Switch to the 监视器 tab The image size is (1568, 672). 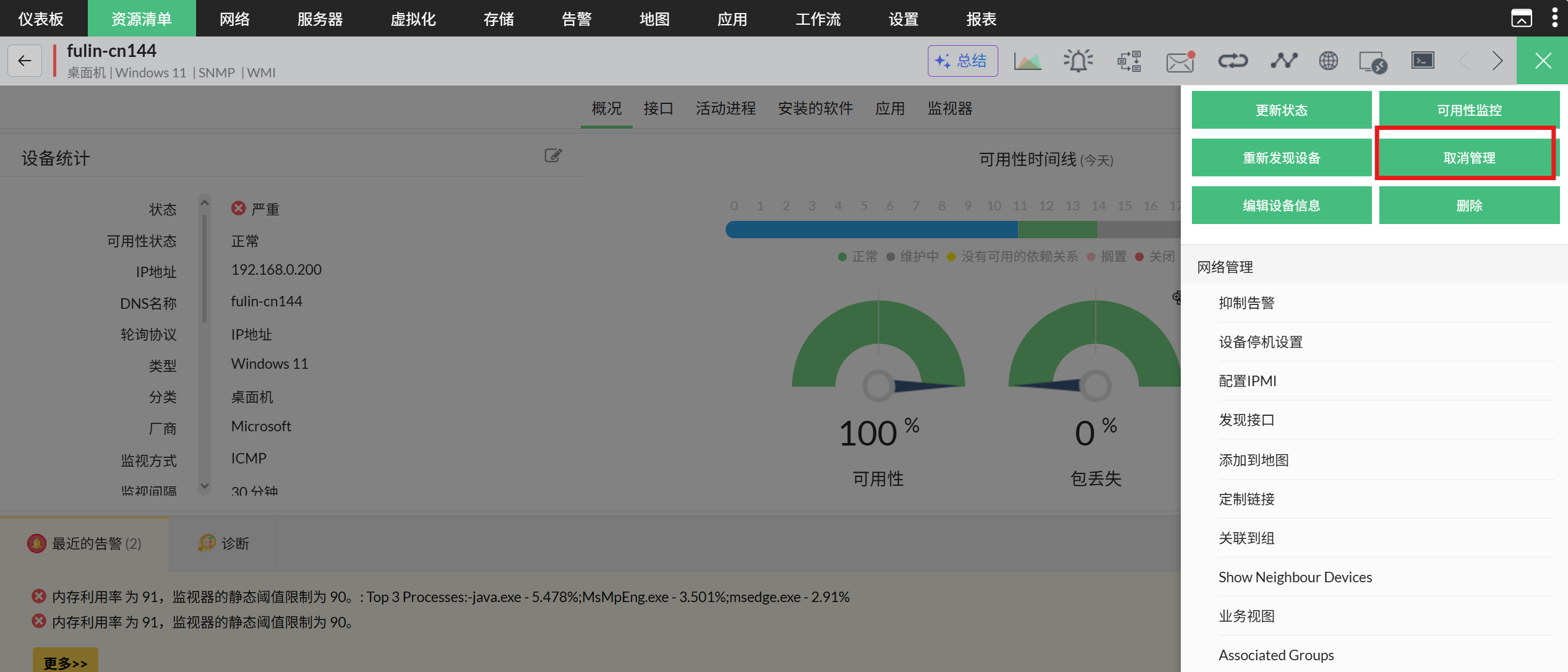(x=949, y=108)
